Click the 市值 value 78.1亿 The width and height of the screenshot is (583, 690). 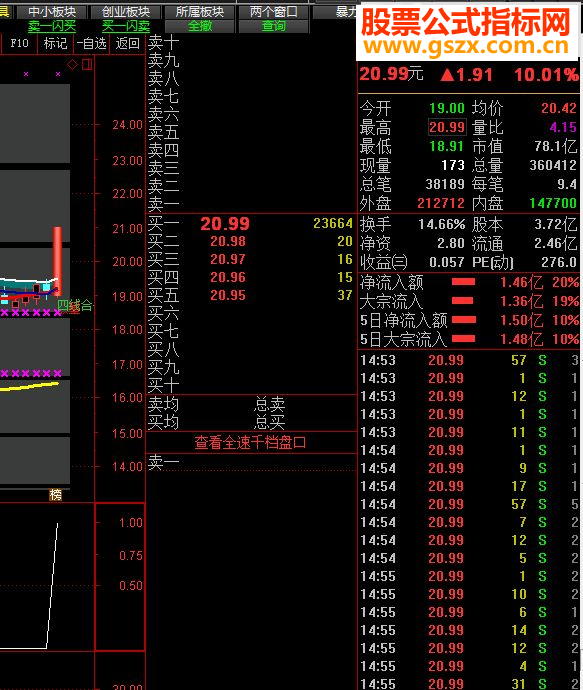556,147
